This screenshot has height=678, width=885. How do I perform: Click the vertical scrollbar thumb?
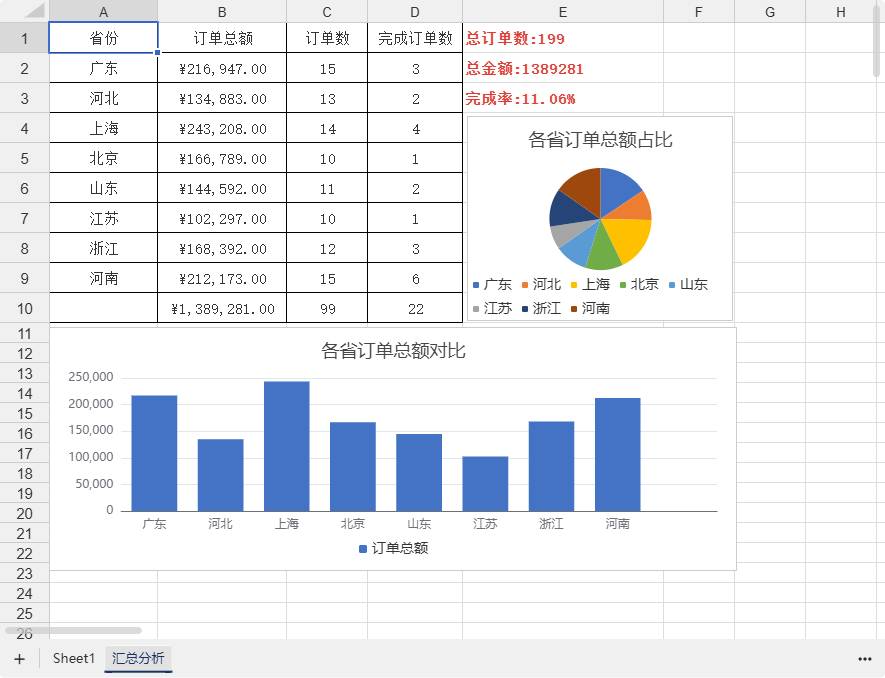(877, 40)
